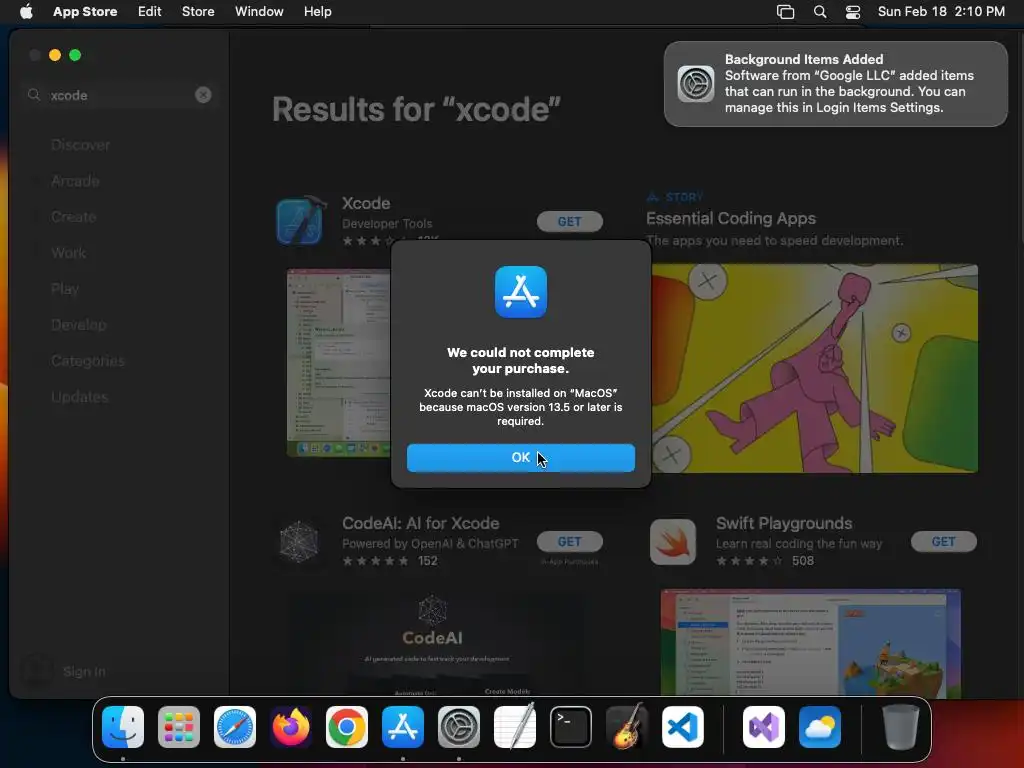Click Sign In at sidebar bottom

tap(84, 671)
